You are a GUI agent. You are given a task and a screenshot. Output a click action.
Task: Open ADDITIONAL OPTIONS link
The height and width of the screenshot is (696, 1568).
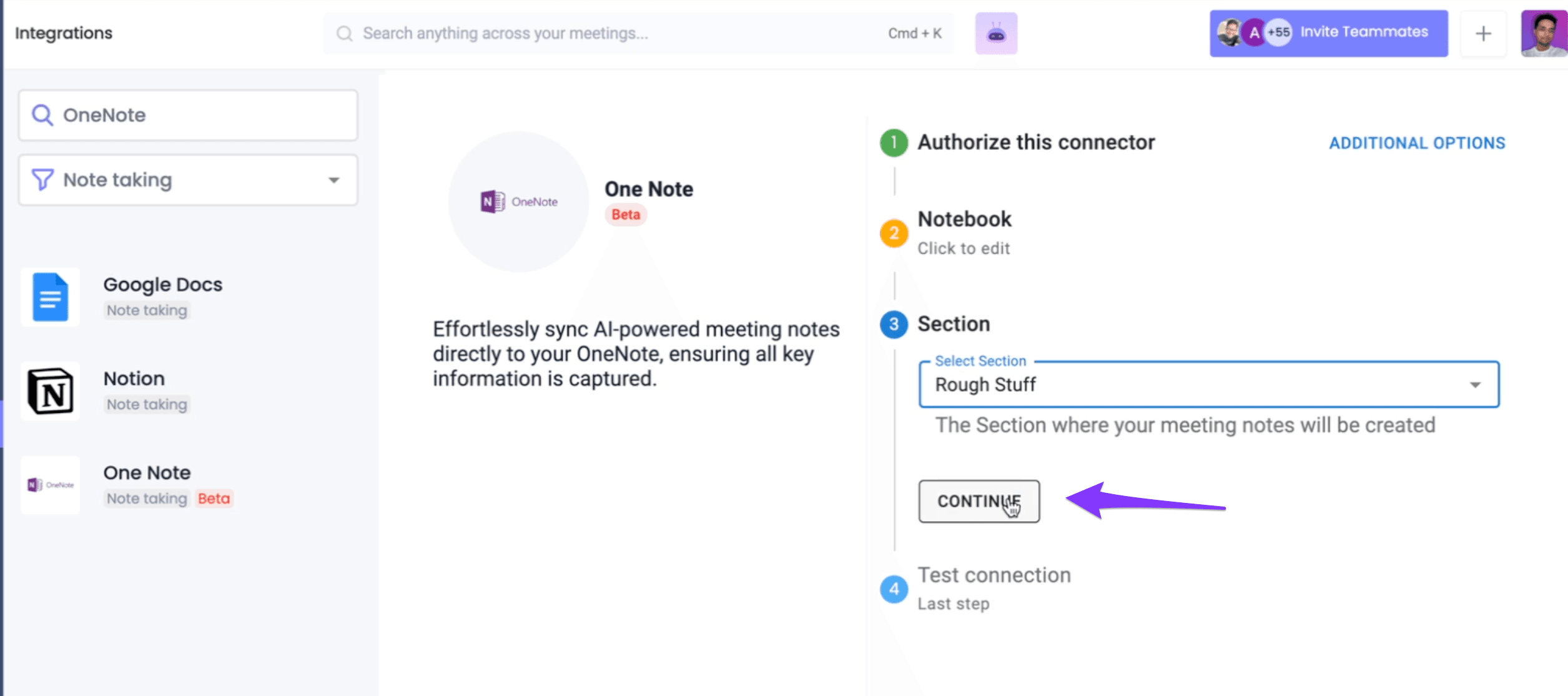(1417, 143)
